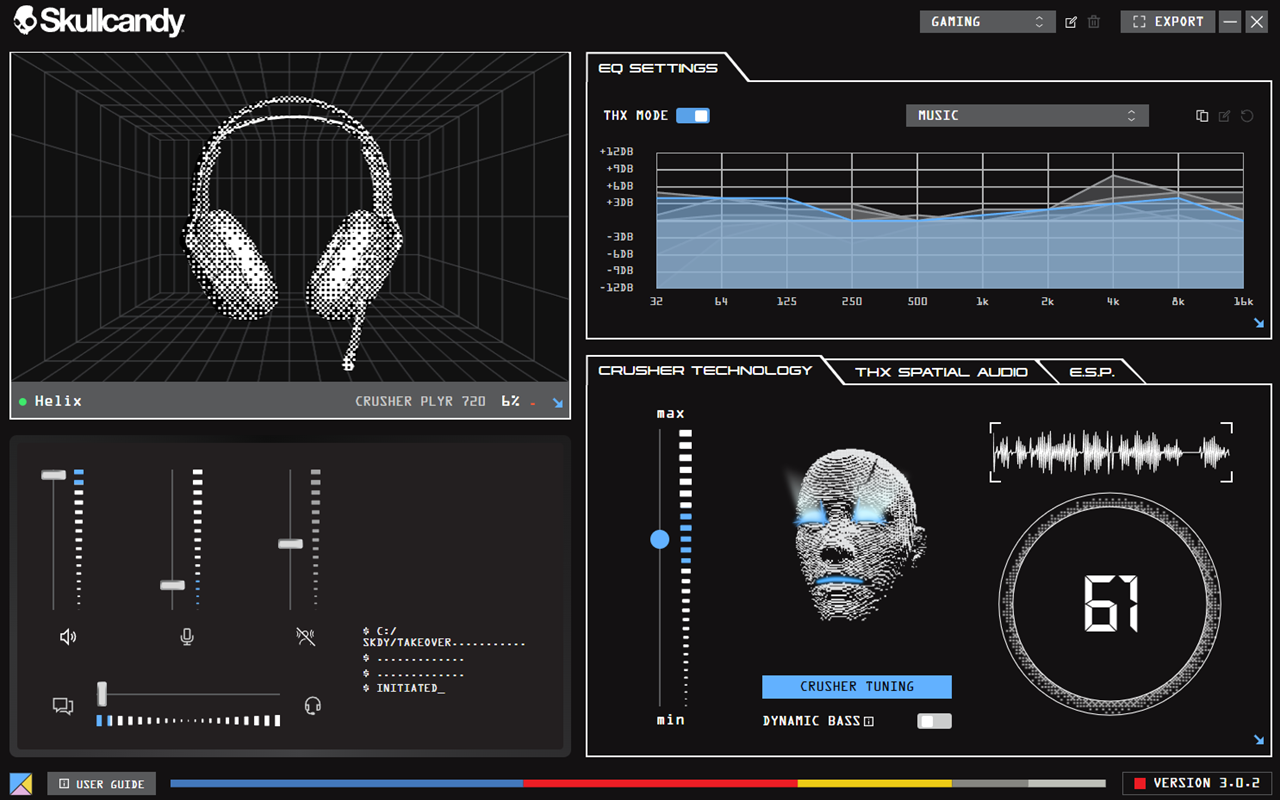Click the edit preset pencil icon beside GAMING
1280x800 pixels.
[1071, 22]
